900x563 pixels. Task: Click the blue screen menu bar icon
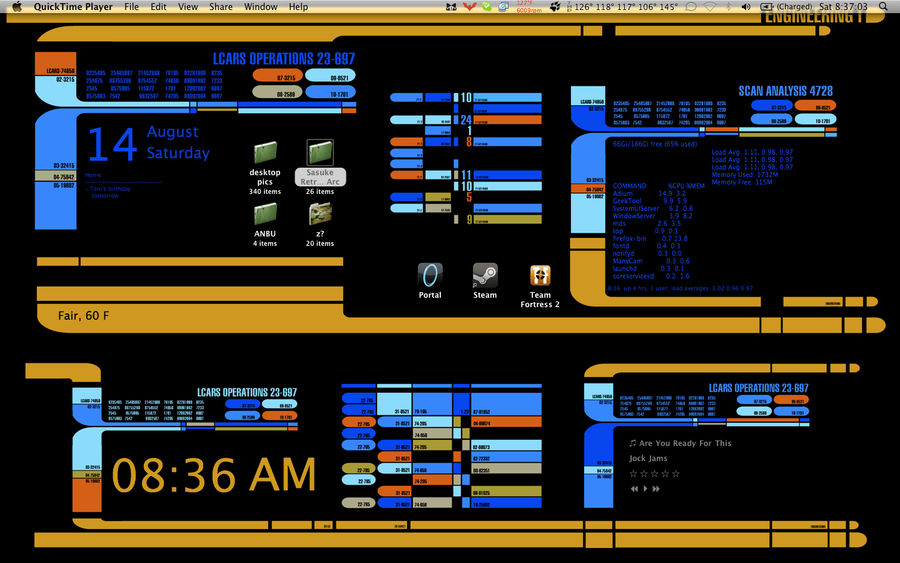pos(503,7)
